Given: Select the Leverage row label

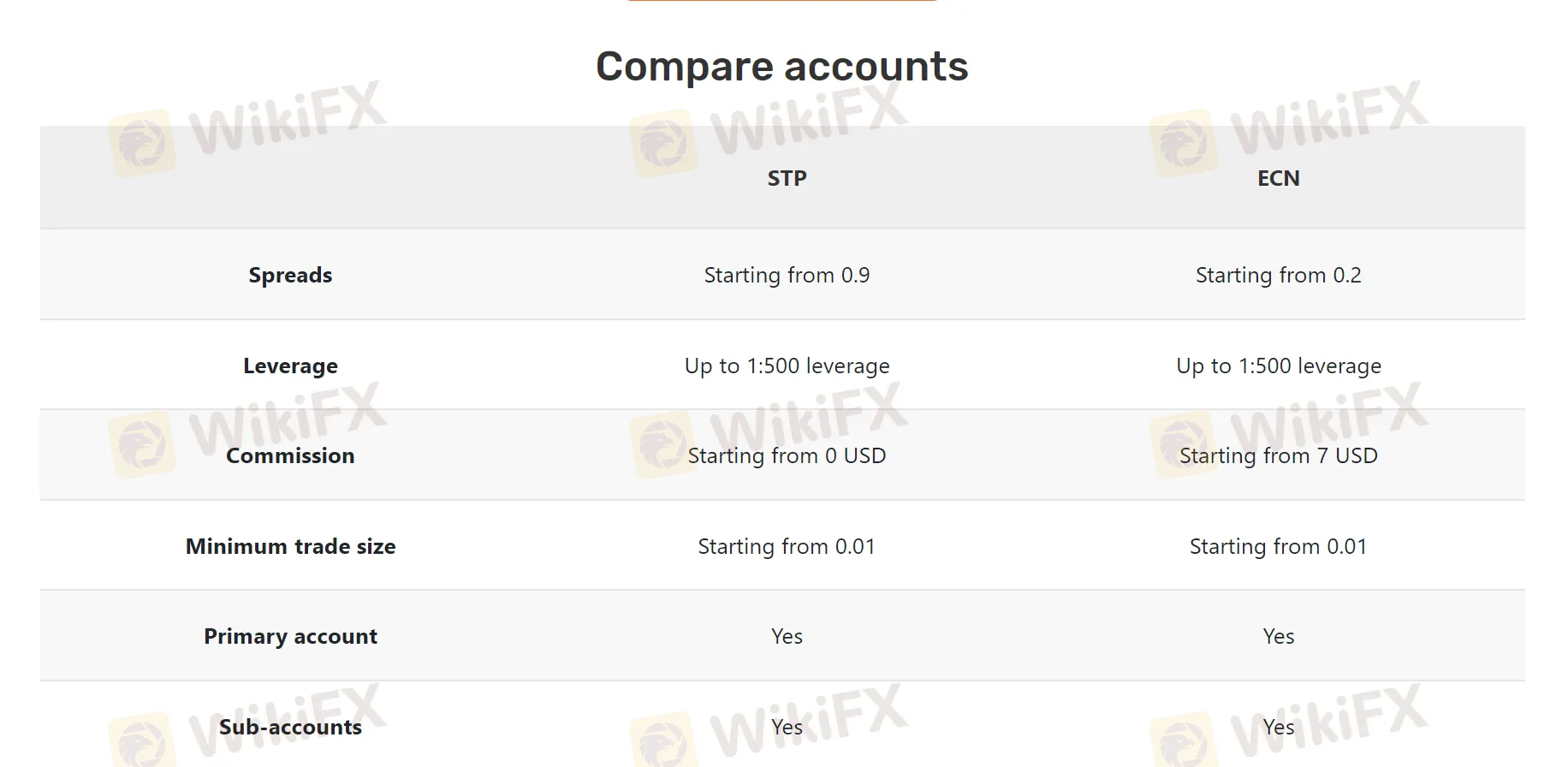Looking at the screenshot, I should pos(290,366).
